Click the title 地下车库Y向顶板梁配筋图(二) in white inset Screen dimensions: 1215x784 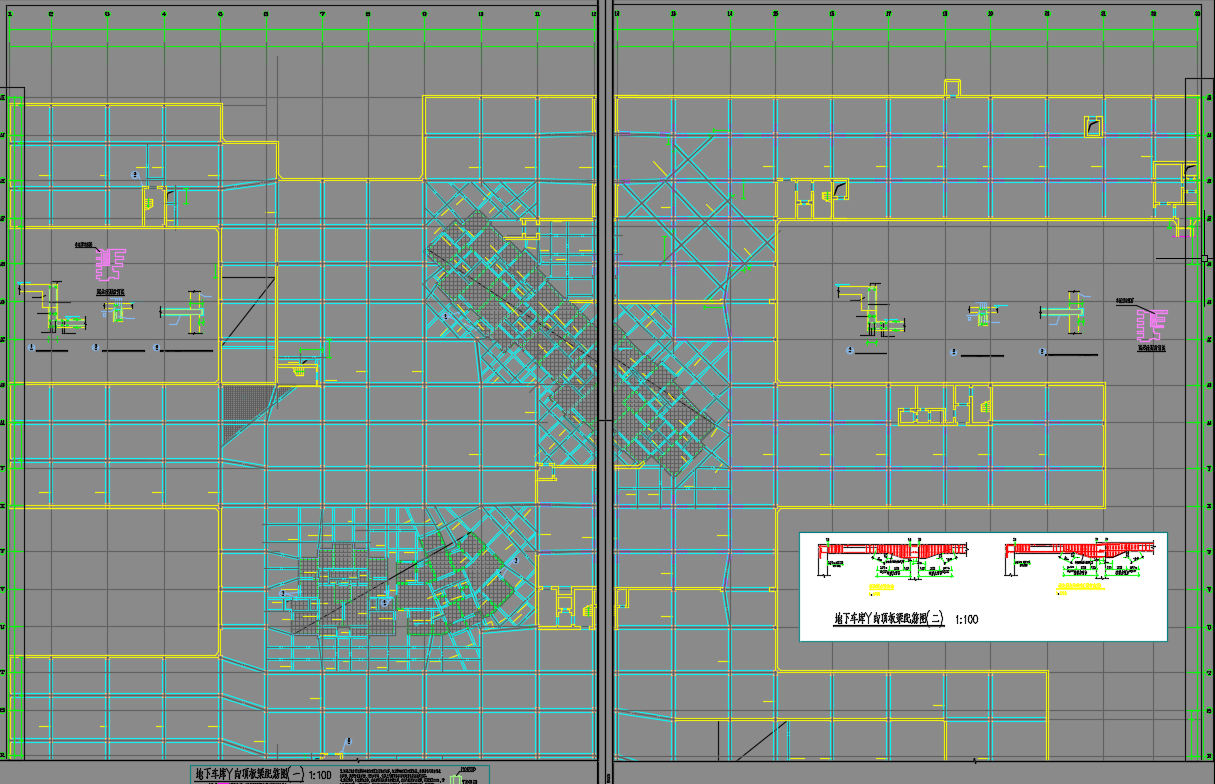(x=890, y=619)
